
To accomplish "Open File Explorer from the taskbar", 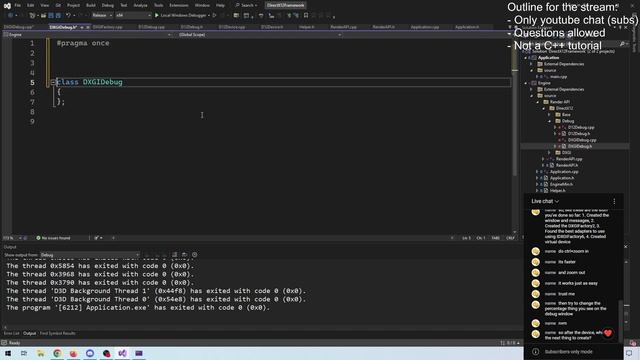I will coord(40,353).
